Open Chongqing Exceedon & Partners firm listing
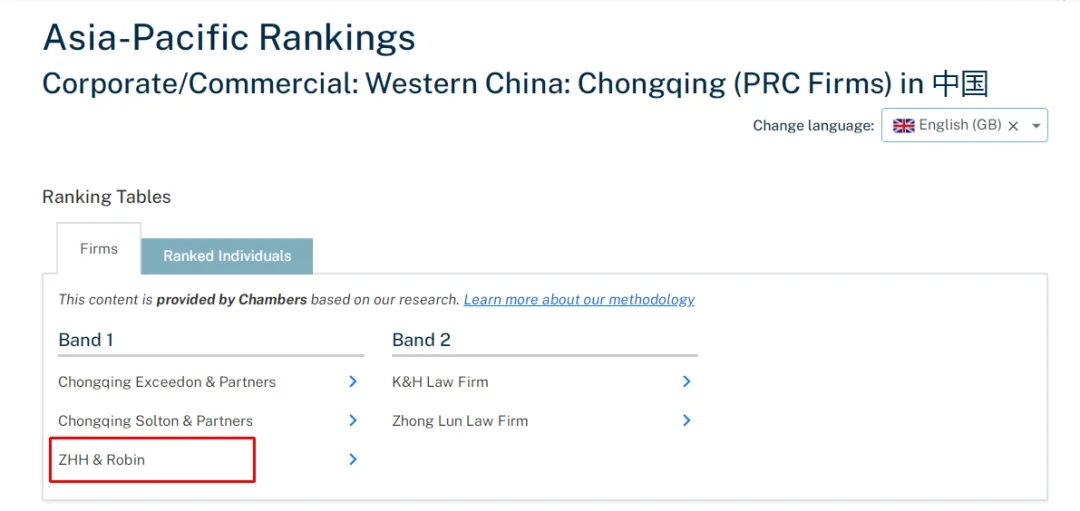 click(167, 382)
